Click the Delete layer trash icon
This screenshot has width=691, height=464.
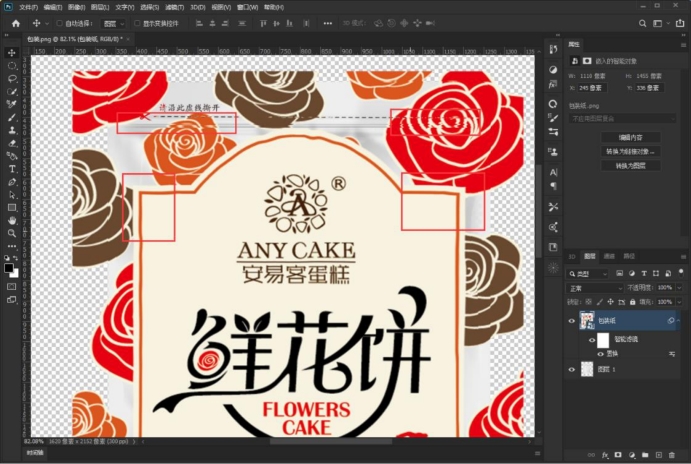672,455
